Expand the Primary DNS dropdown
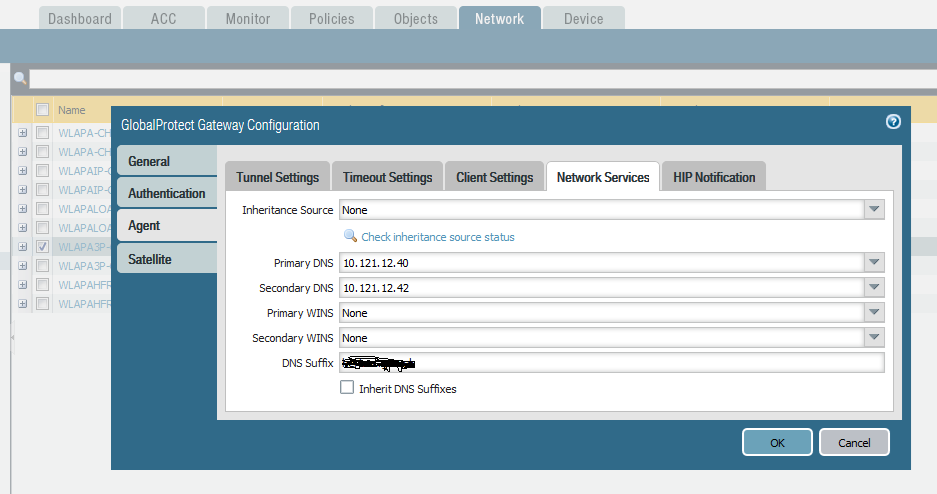937x494 pixels. tap(874, 262)
